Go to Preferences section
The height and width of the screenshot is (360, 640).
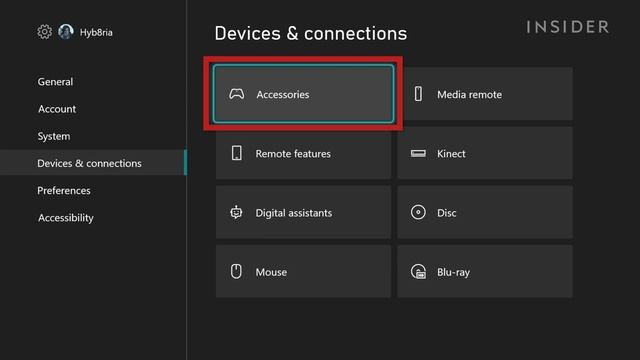point(64,191)
